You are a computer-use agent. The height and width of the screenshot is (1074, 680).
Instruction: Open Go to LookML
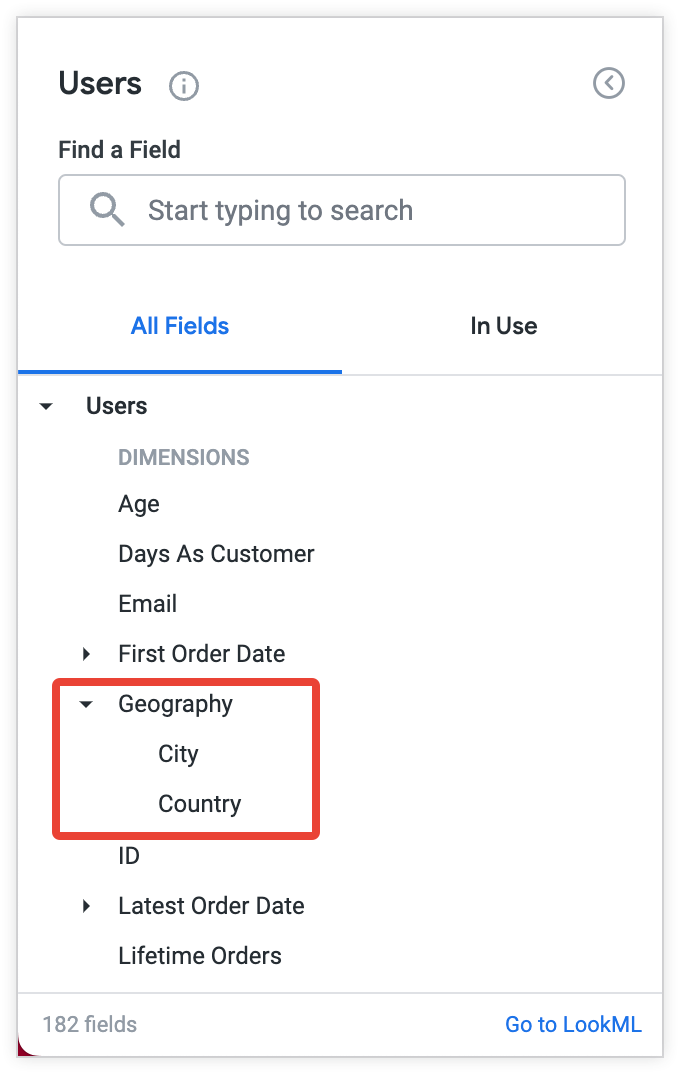573,1024
